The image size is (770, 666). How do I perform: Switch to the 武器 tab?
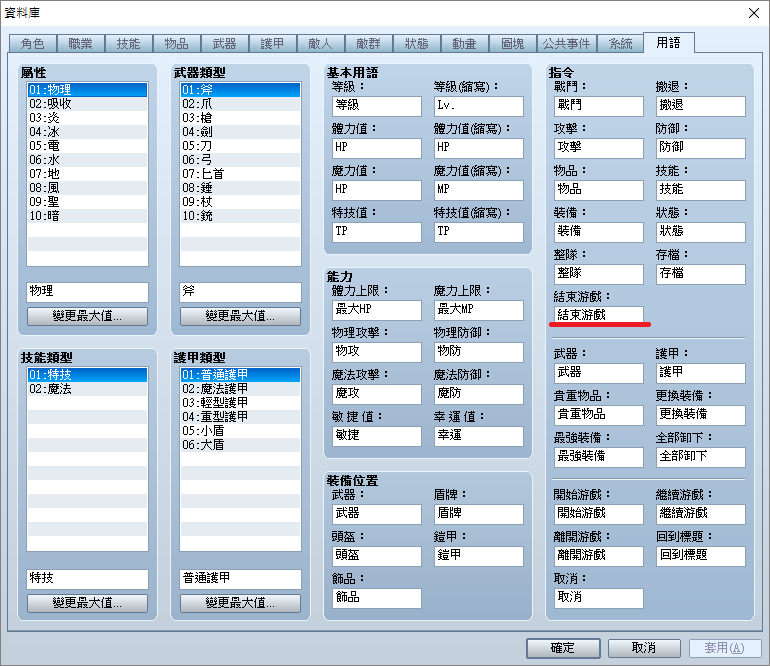[225, 44]
